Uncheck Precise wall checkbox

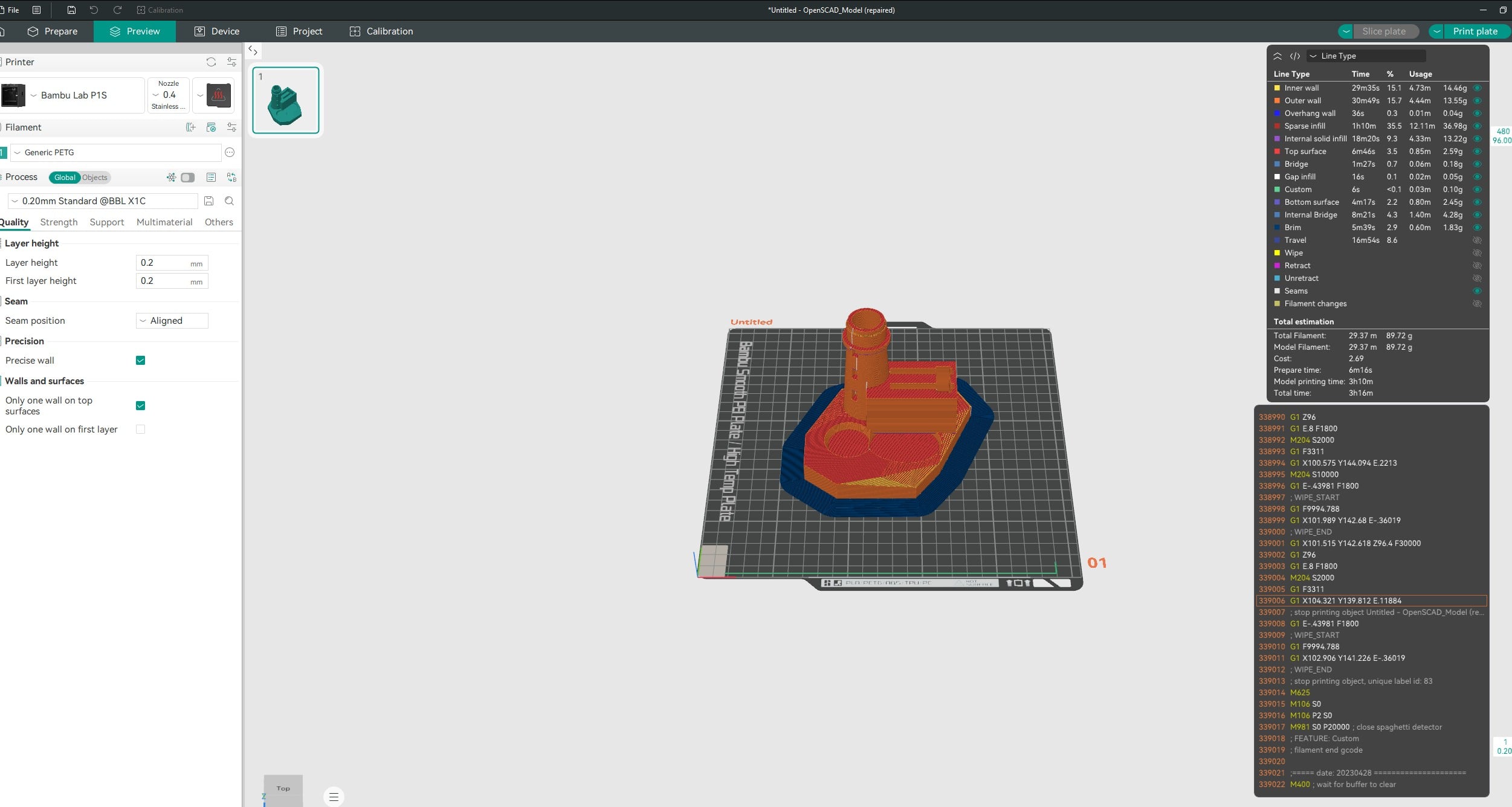pyautogui.click(x=140, y=361)
